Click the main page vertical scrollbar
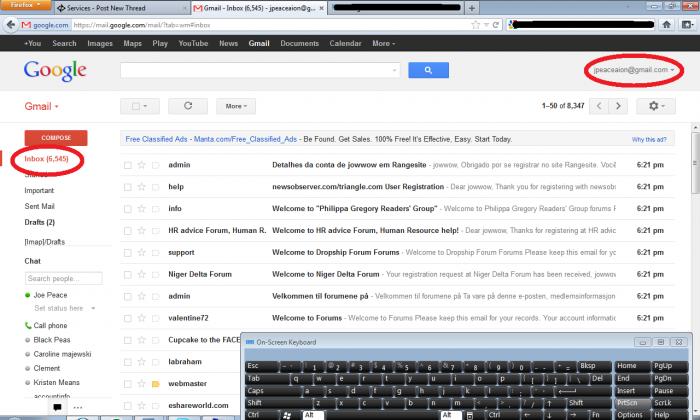 tap(696, 162)
